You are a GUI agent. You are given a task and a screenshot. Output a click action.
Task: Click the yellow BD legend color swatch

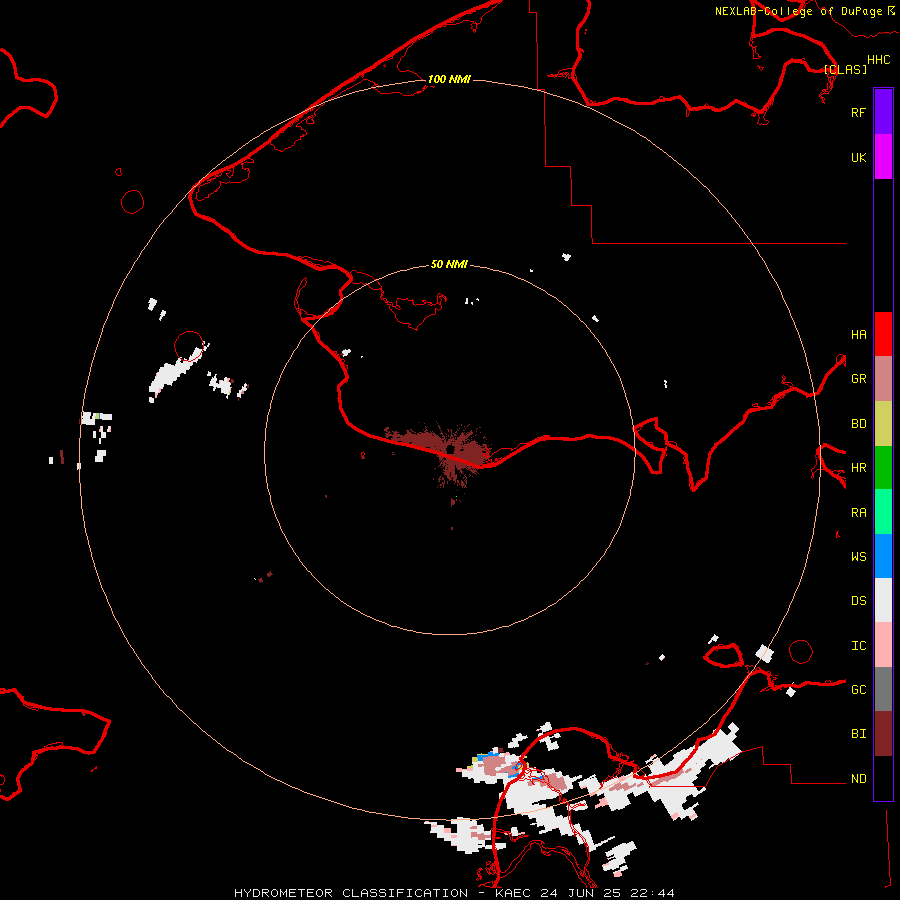[883, 424]
